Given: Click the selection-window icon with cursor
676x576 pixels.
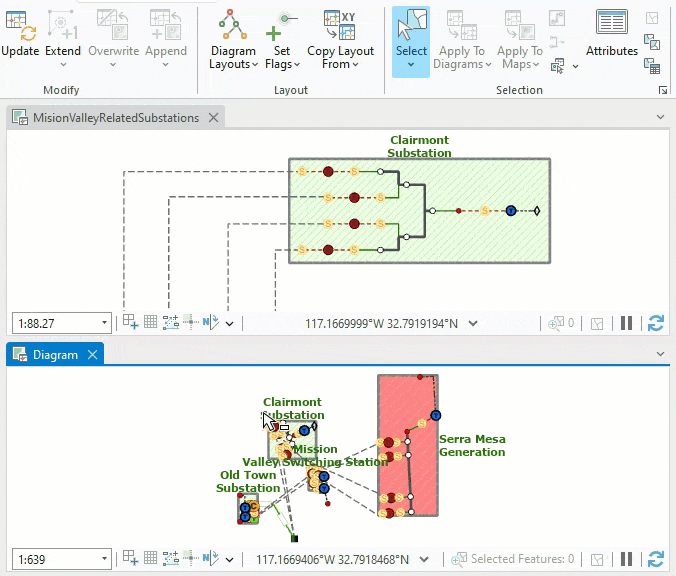Looking at the screenshot, I should tap(557, 66).
